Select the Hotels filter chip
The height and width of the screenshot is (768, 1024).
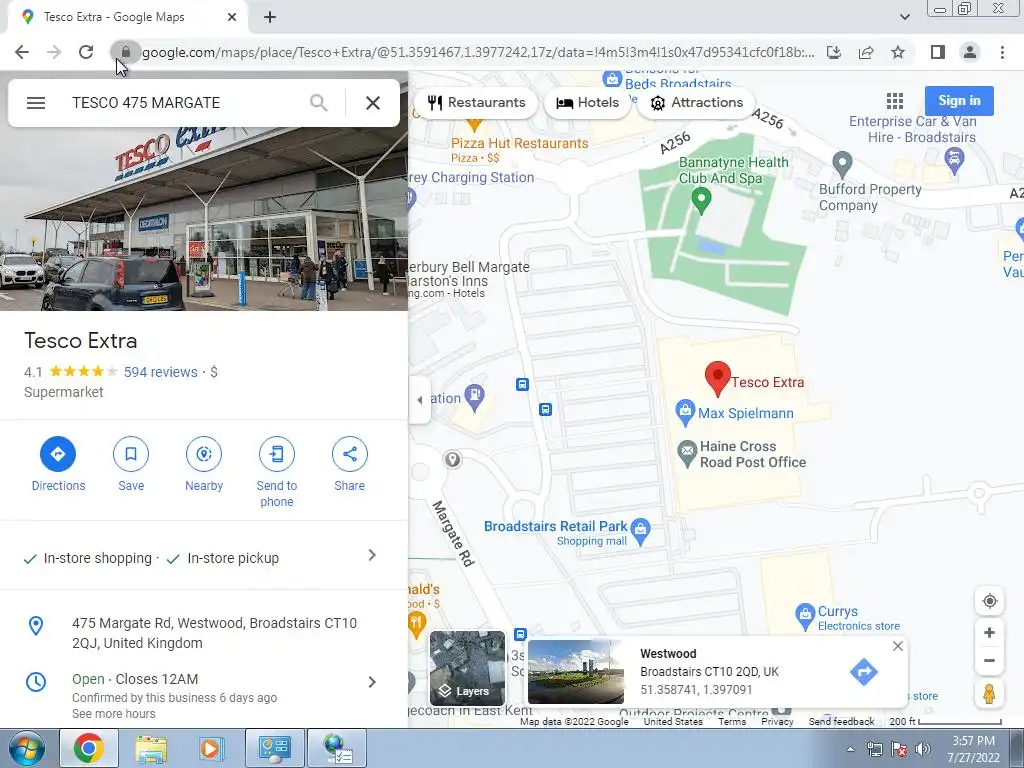click(587, 103)
